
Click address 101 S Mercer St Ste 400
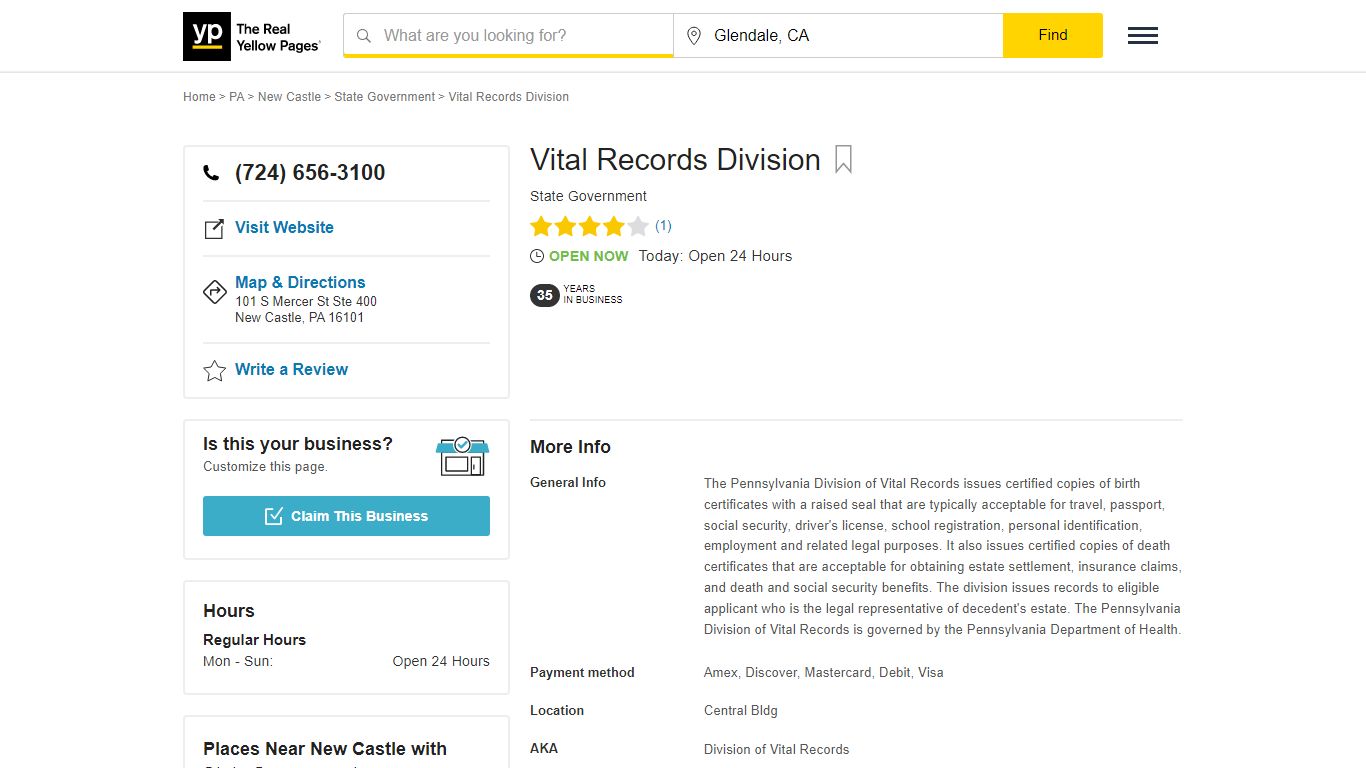tap(306, 301)
